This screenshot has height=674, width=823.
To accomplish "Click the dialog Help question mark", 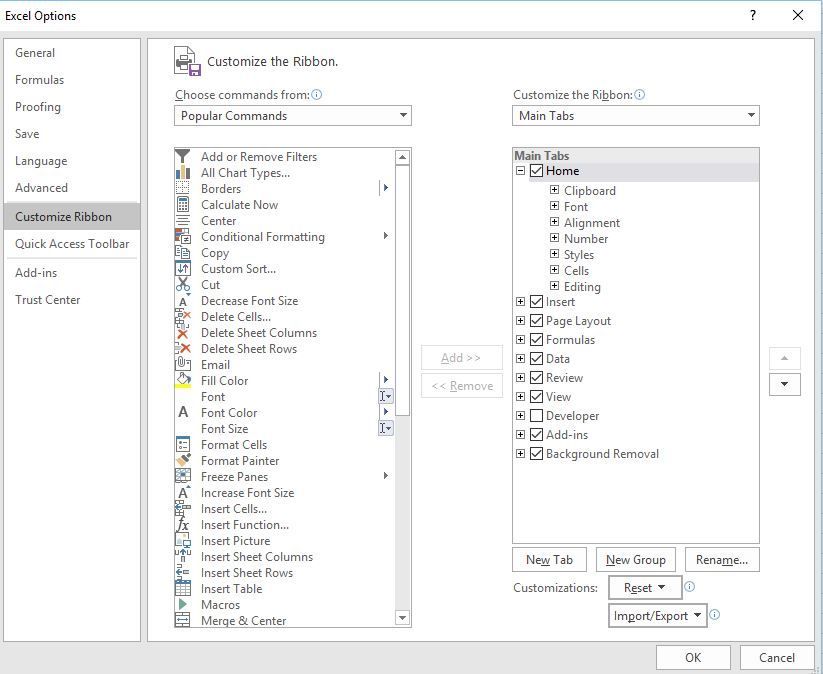I will [753, 15].
